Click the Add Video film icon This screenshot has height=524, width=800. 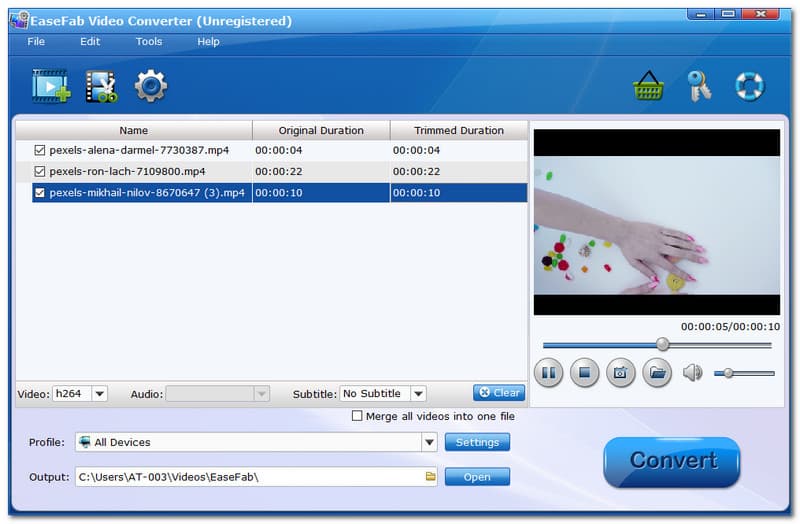pyautogui.click(x=50, y=87)
